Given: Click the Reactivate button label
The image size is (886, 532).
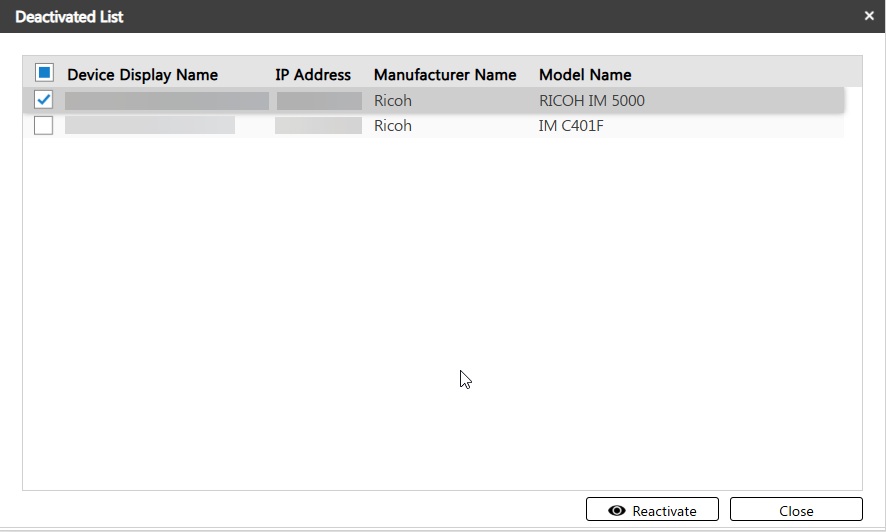Looking at the screenshot, I should (x=664, y=511).
